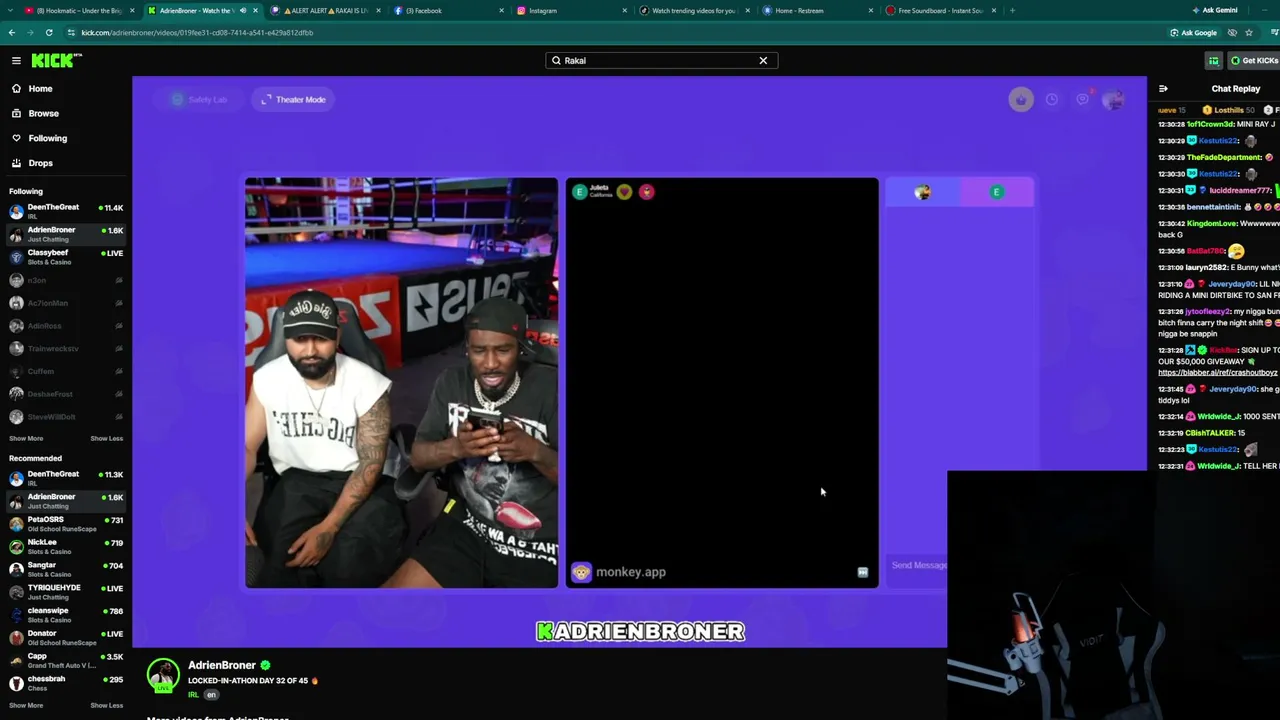Open the AdrienBroner channel name link
The image size is (1280, 720).
pos(221,665)
